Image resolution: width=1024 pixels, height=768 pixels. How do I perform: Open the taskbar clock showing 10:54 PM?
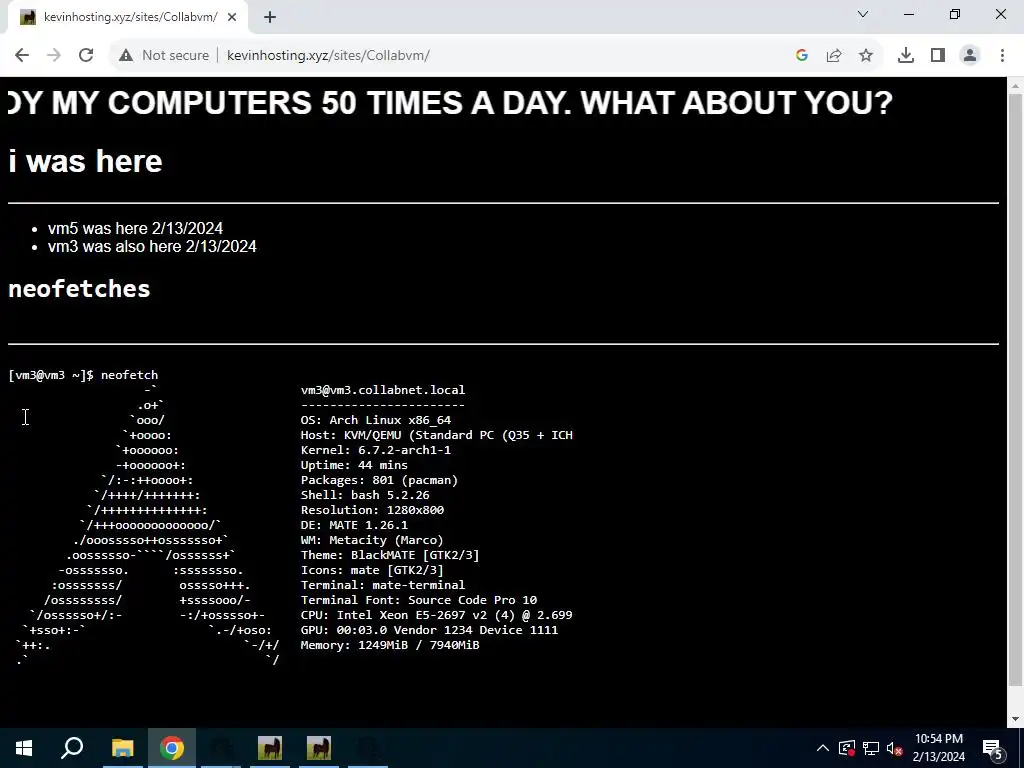click(x=938, y=748)
